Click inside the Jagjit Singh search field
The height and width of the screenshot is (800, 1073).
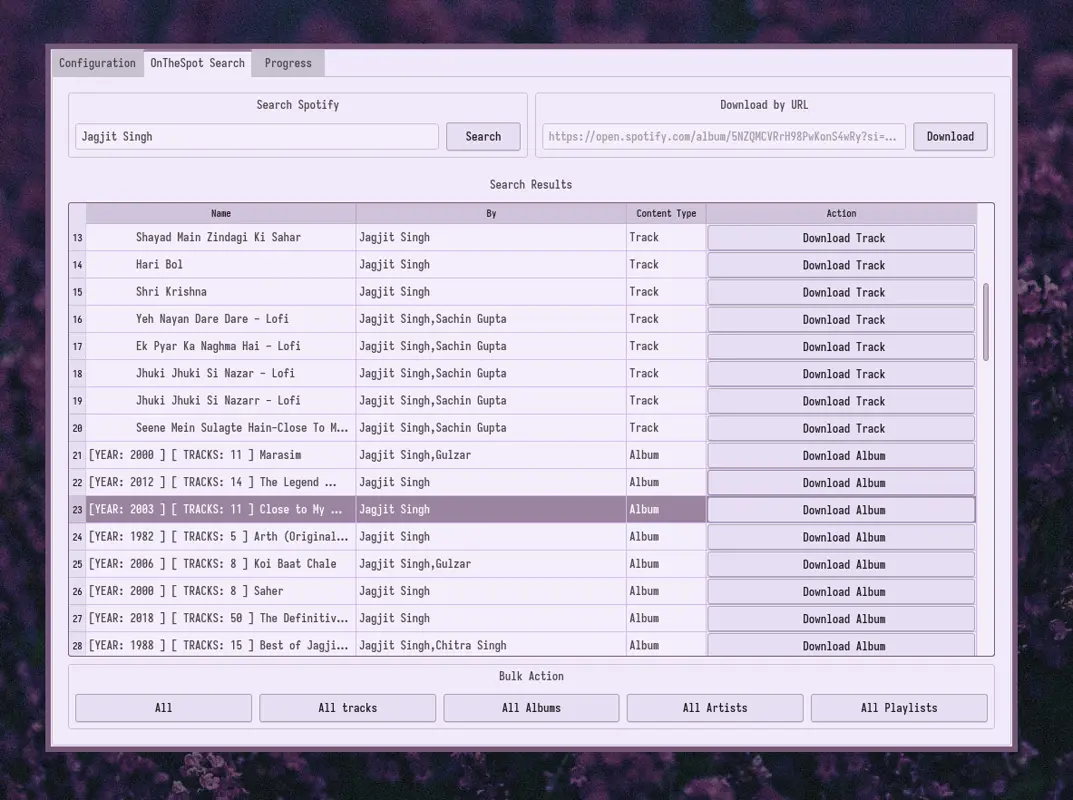pyautogui.click(x=256, y=136)
